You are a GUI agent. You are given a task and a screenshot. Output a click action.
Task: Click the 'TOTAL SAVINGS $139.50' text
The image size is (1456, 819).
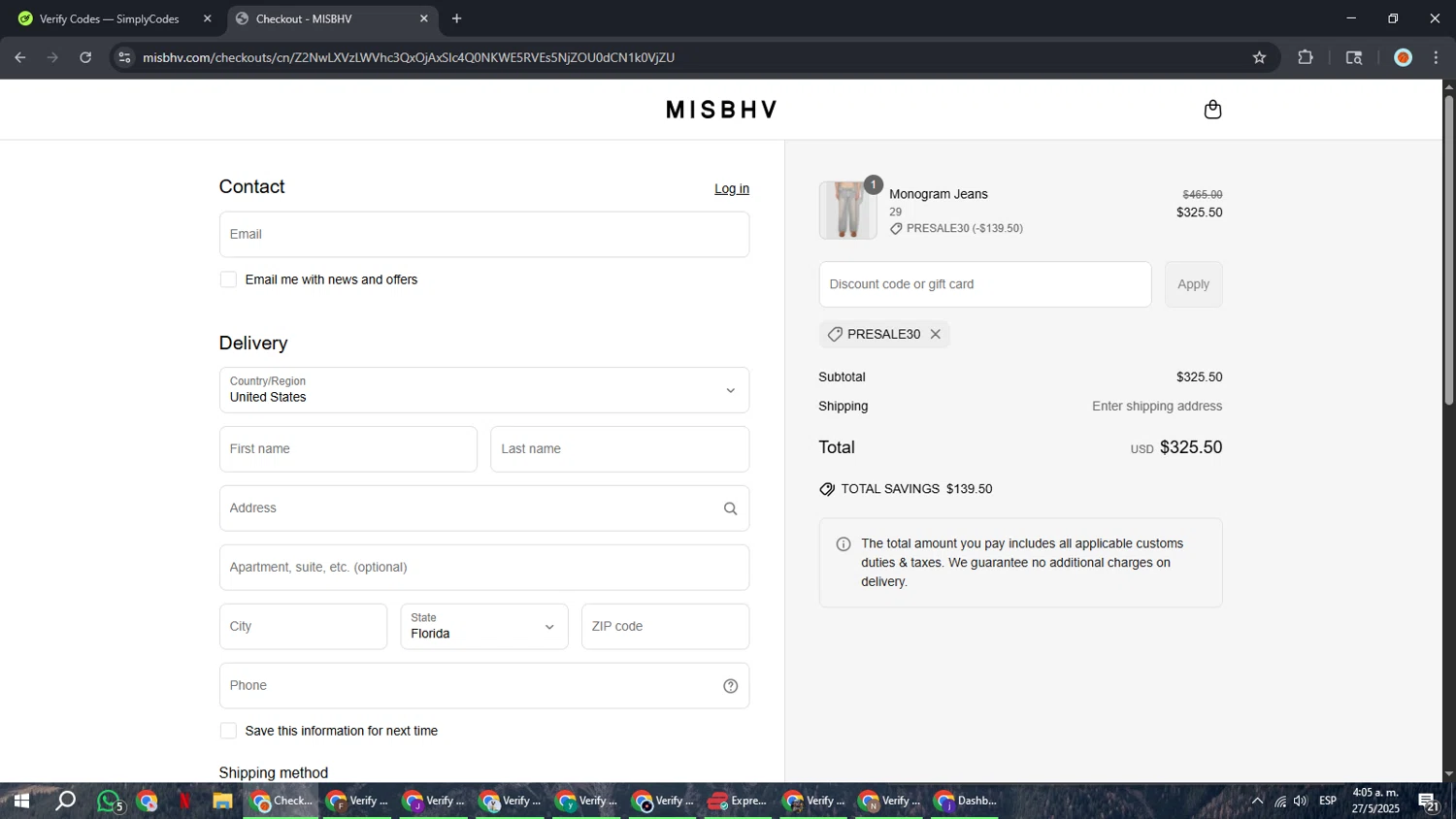click(x=916, y=489)
